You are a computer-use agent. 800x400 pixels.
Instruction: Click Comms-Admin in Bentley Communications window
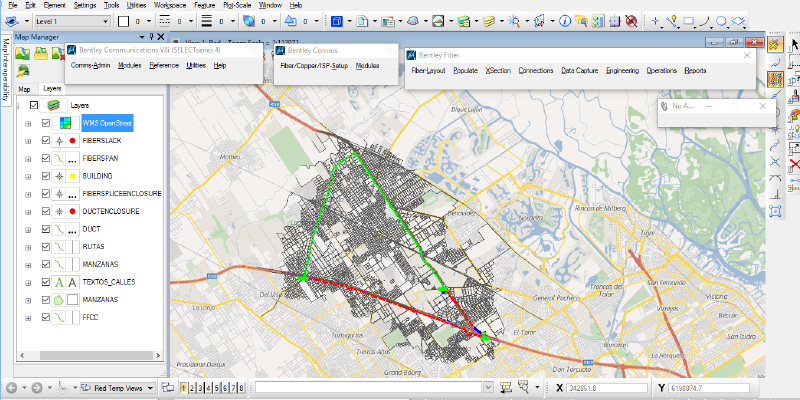point(90,64)
